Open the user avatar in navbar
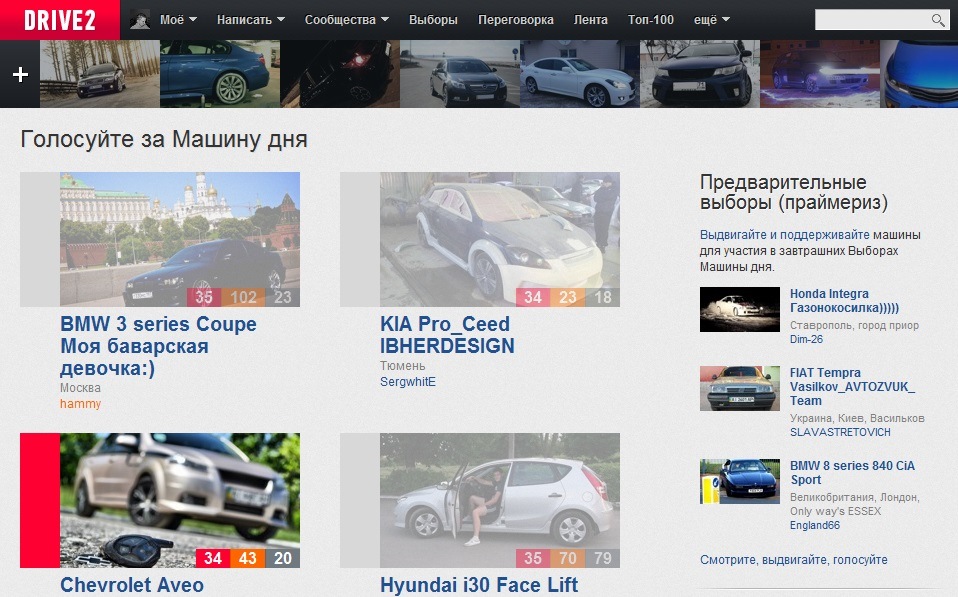The width and height of the screenshot is (958, 597). [x=140, y=20]
